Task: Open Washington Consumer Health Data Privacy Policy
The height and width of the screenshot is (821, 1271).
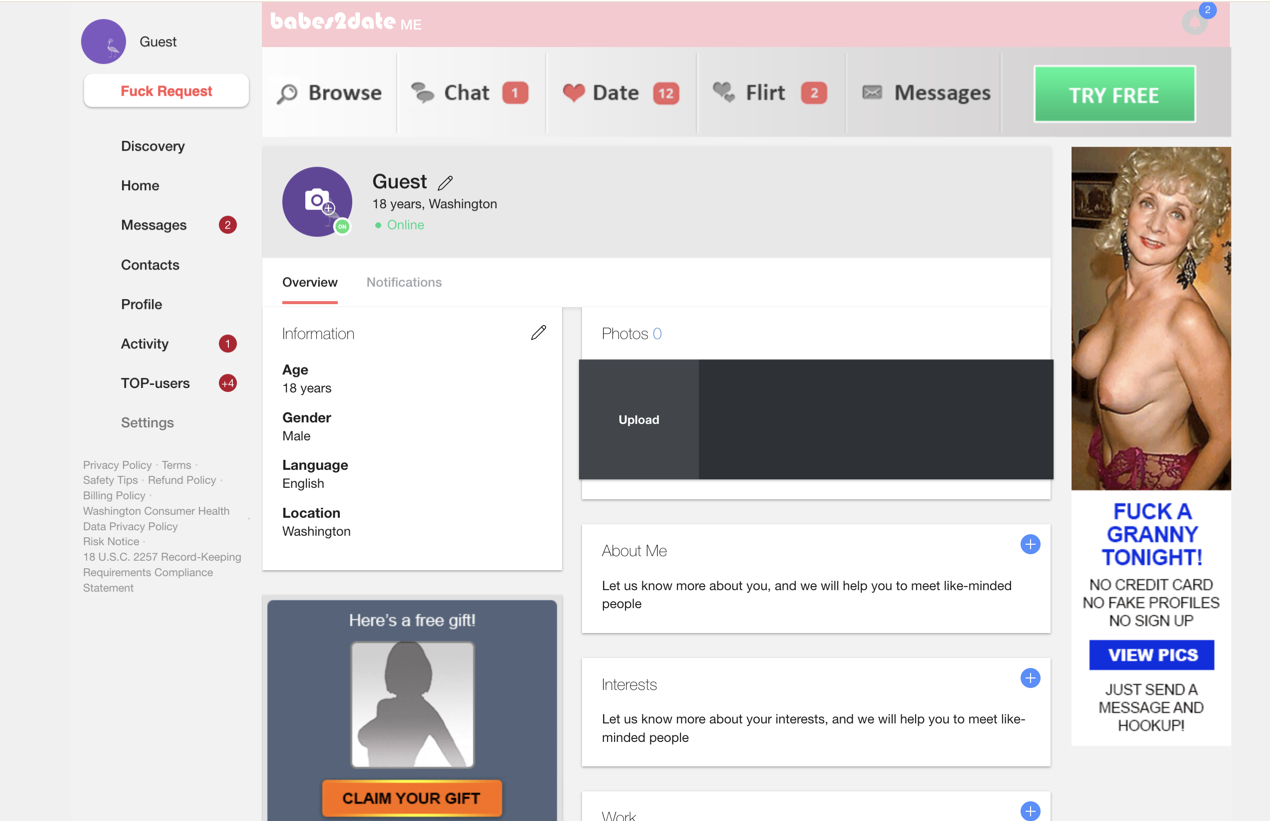Action: [156, 518]
